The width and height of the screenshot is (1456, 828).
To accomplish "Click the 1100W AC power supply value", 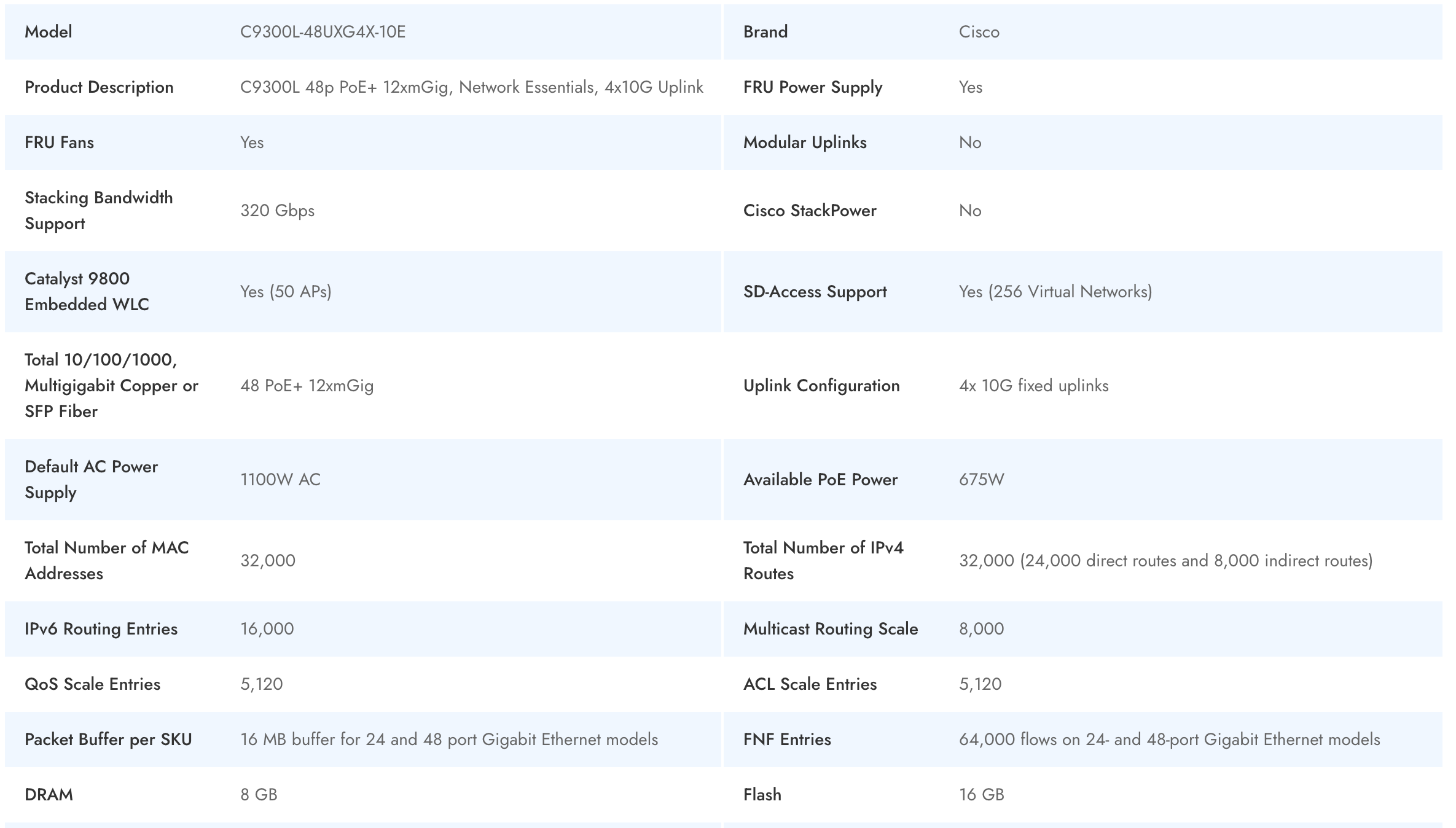I will click(x=280, y=480).
